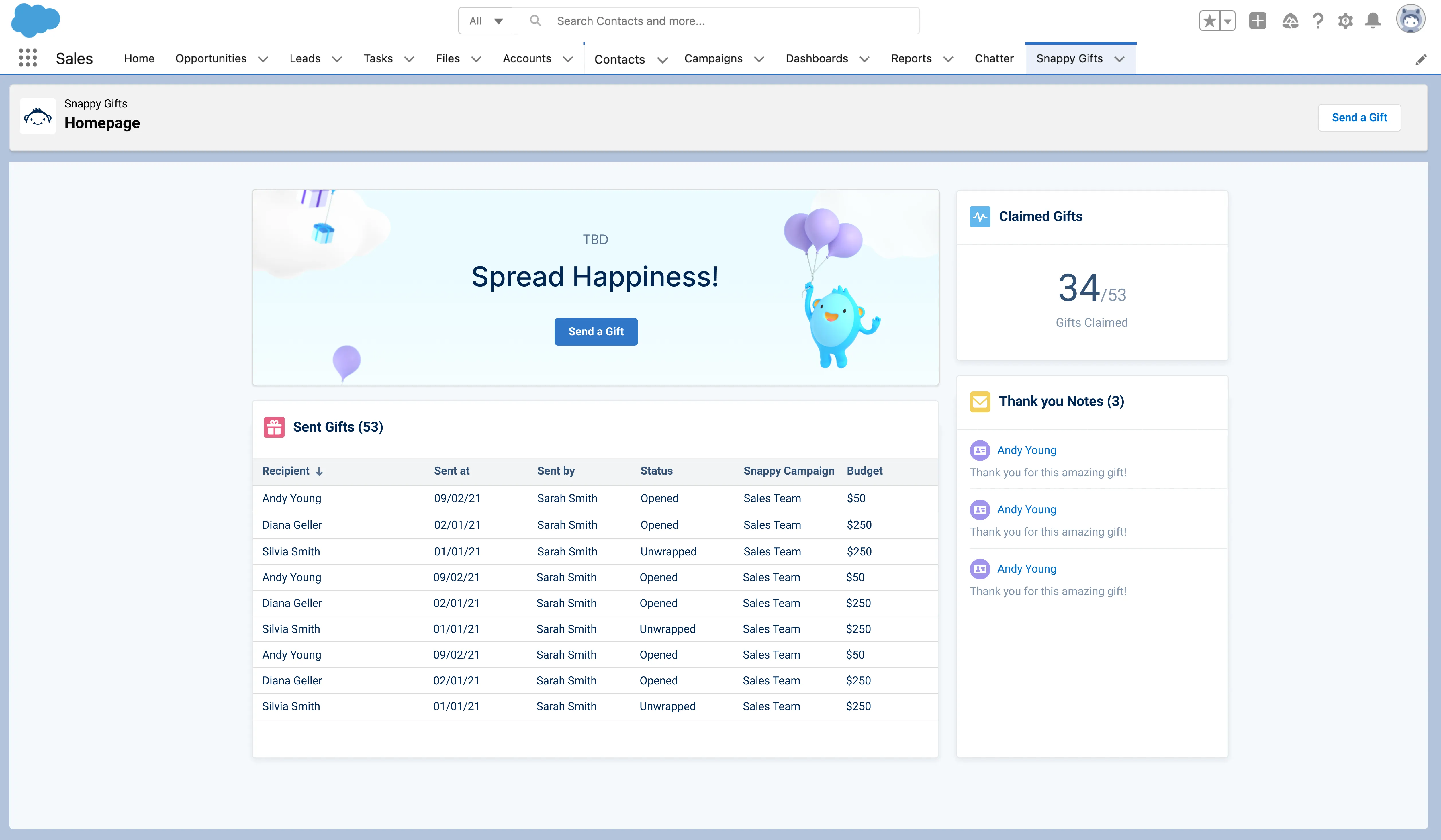Open first Andy Young thank you note link

tap(1026, 450)
